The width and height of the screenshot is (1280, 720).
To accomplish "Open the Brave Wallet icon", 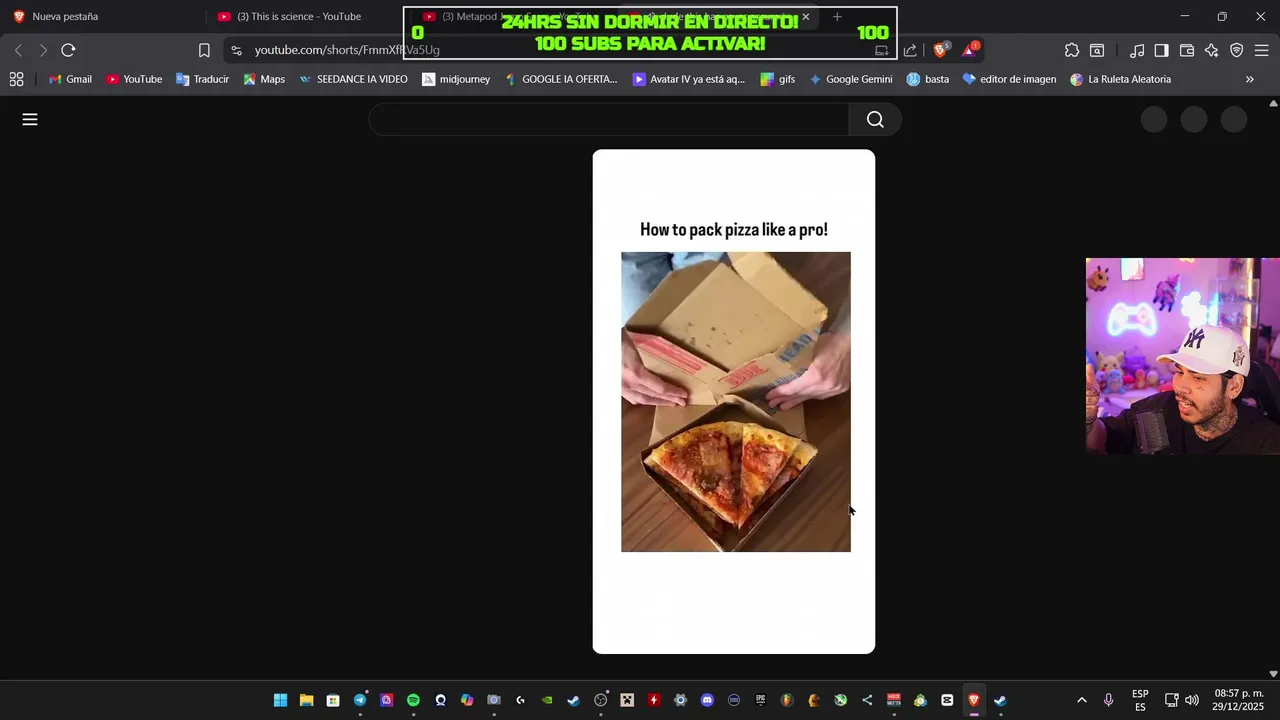I will point(1187,50).
